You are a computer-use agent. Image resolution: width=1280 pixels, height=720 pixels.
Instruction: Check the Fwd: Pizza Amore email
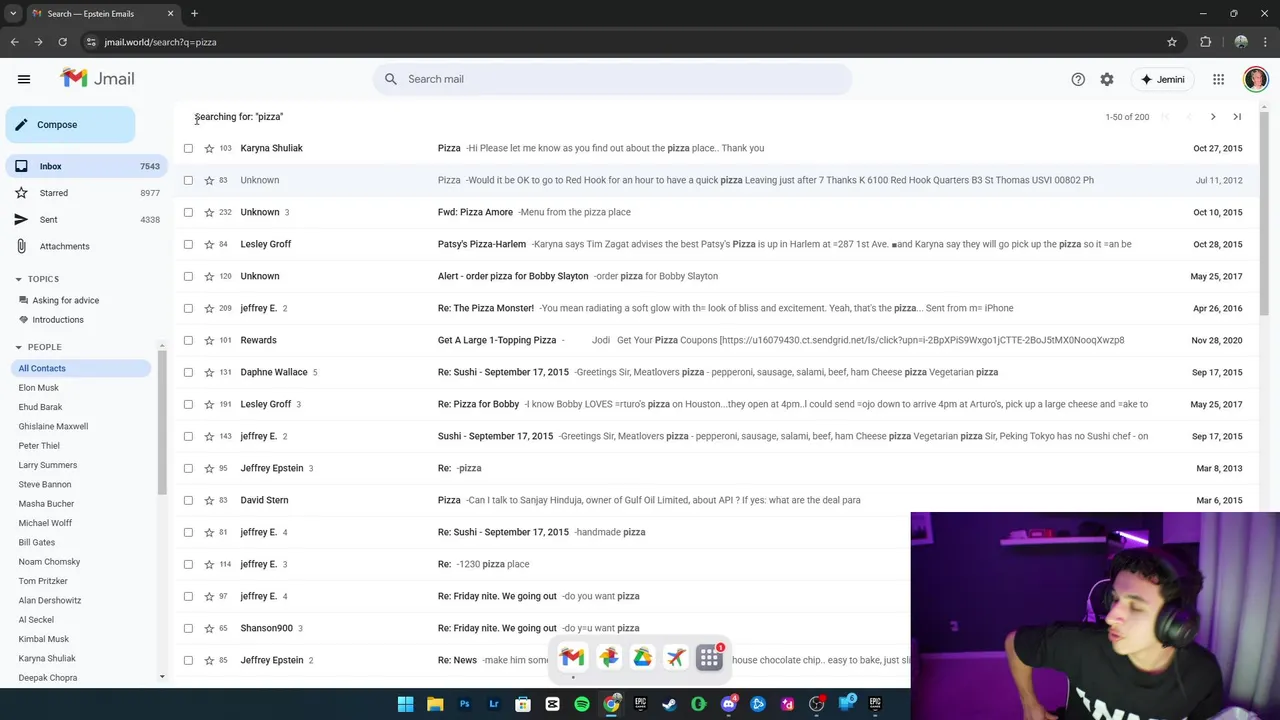(188, 212)
